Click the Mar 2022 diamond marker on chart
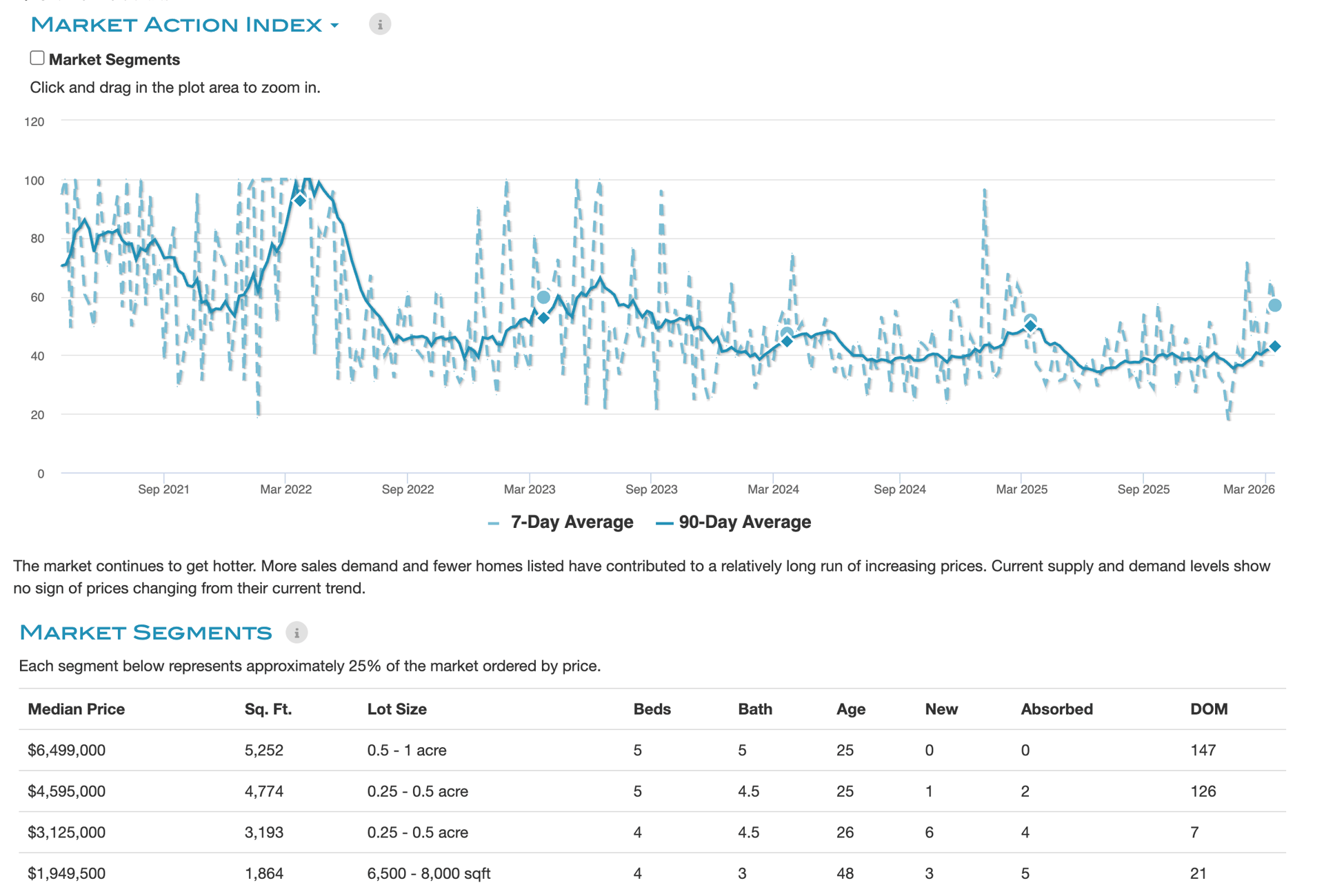The image size is (1324, 896). (x=300, y=201)
